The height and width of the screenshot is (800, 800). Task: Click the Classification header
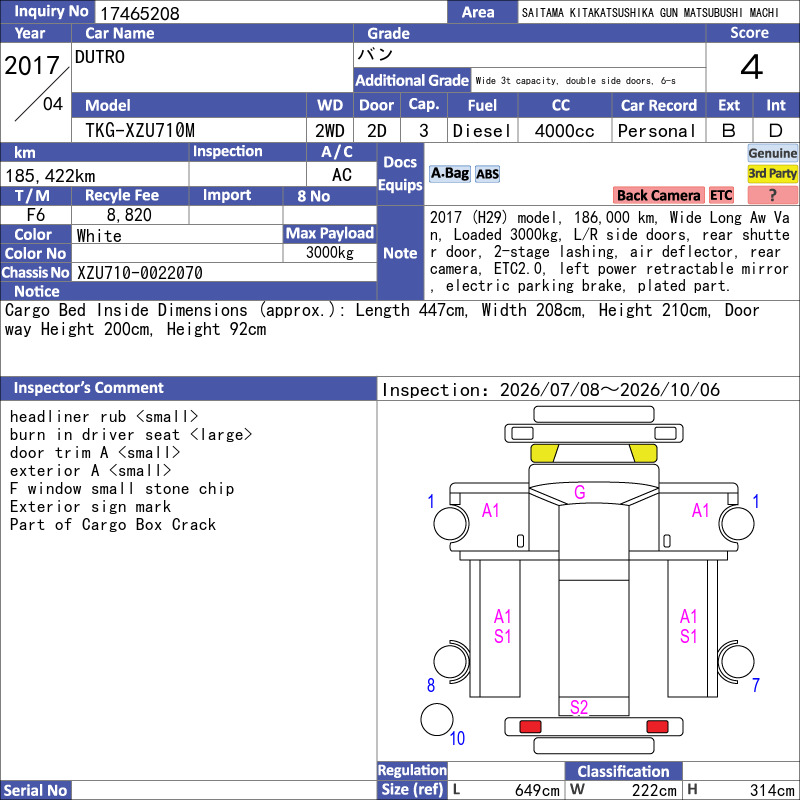623,771
